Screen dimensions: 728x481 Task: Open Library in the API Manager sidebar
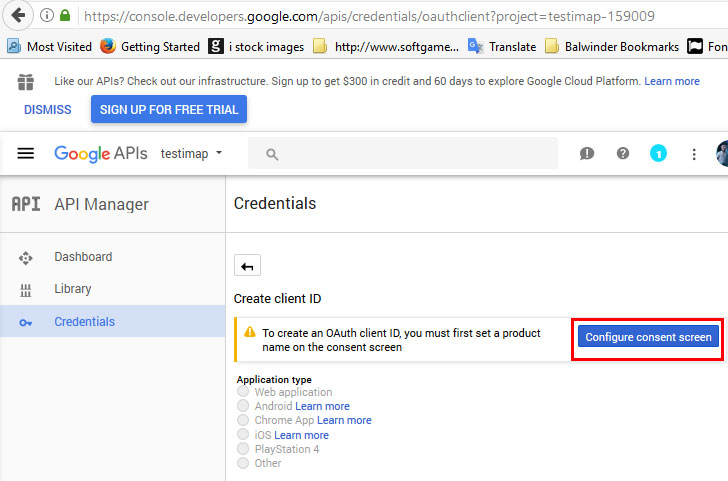coord(72,289)
